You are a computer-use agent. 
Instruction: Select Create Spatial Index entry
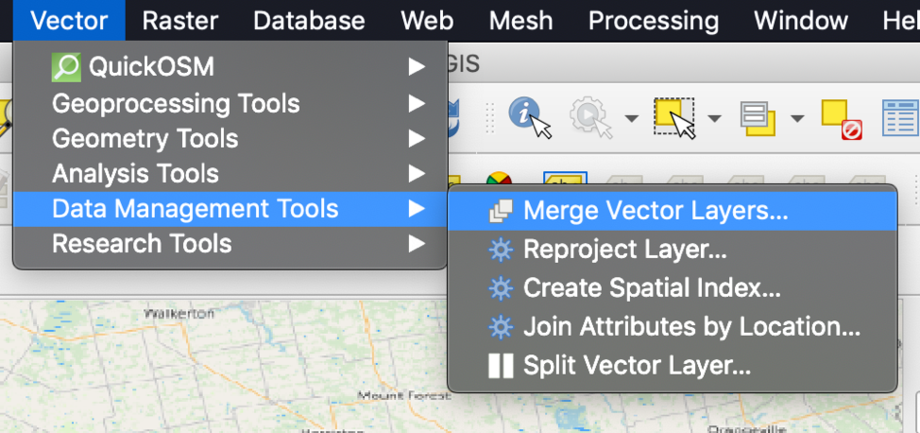click(x=651, y=289)
